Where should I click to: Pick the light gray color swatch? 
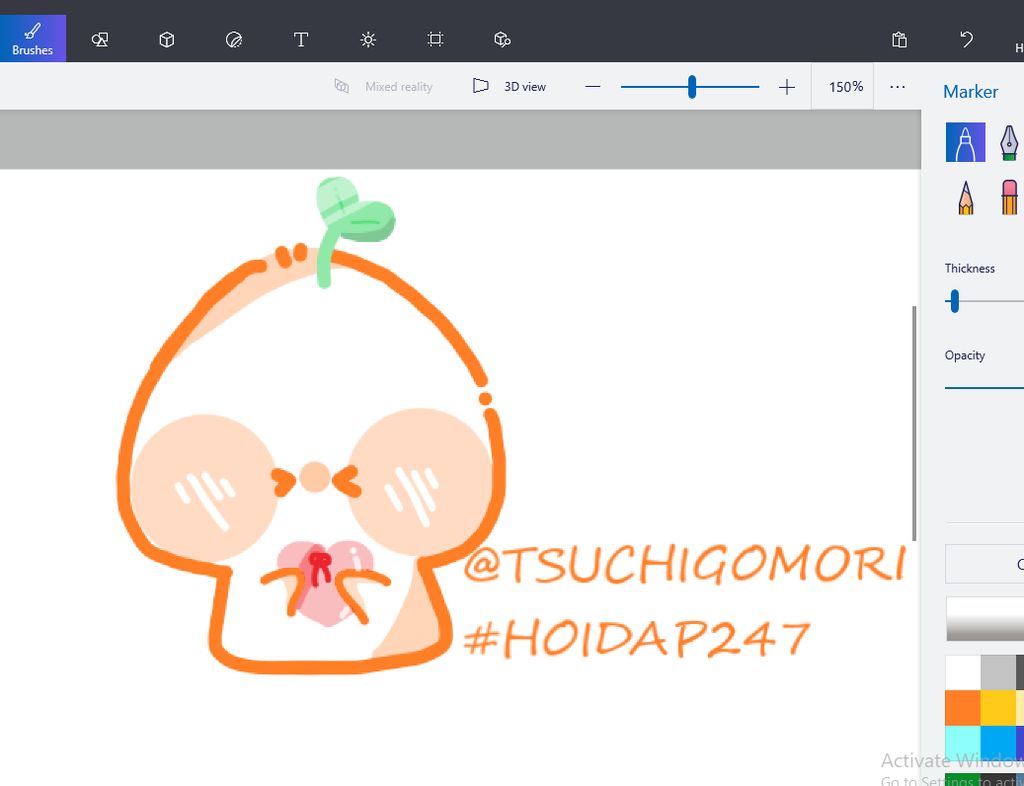pyautogui.click(x=998, y=673)
